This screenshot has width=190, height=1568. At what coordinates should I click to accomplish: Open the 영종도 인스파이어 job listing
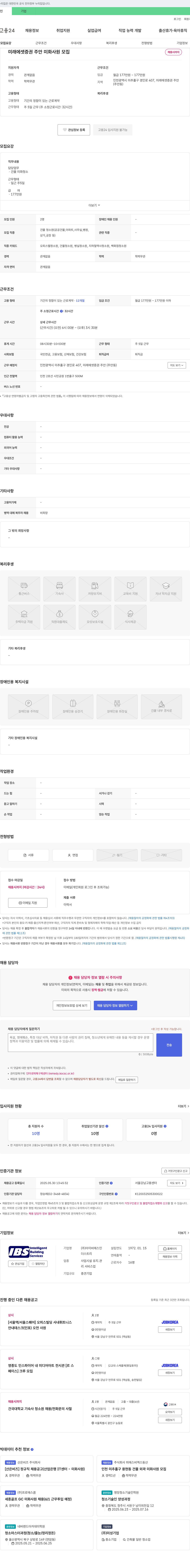click(41, 1368)
